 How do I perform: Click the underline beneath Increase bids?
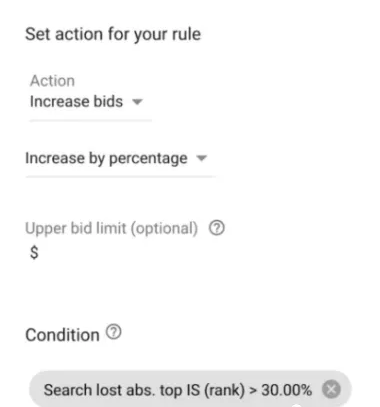coord(91,120)
